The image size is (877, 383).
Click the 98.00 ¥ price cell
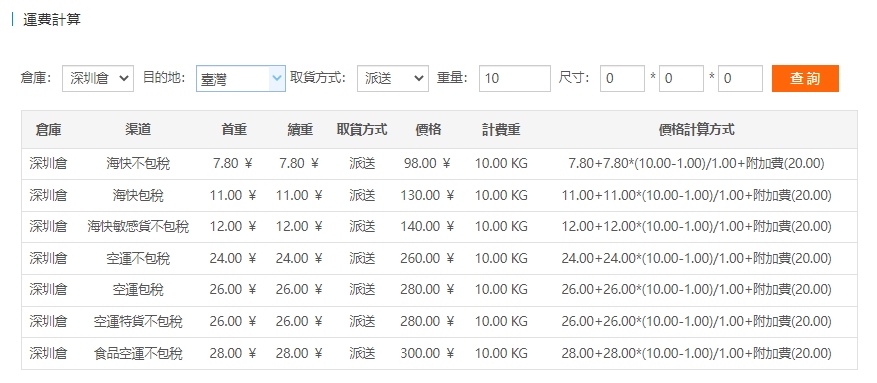click(x=427, y=164)
